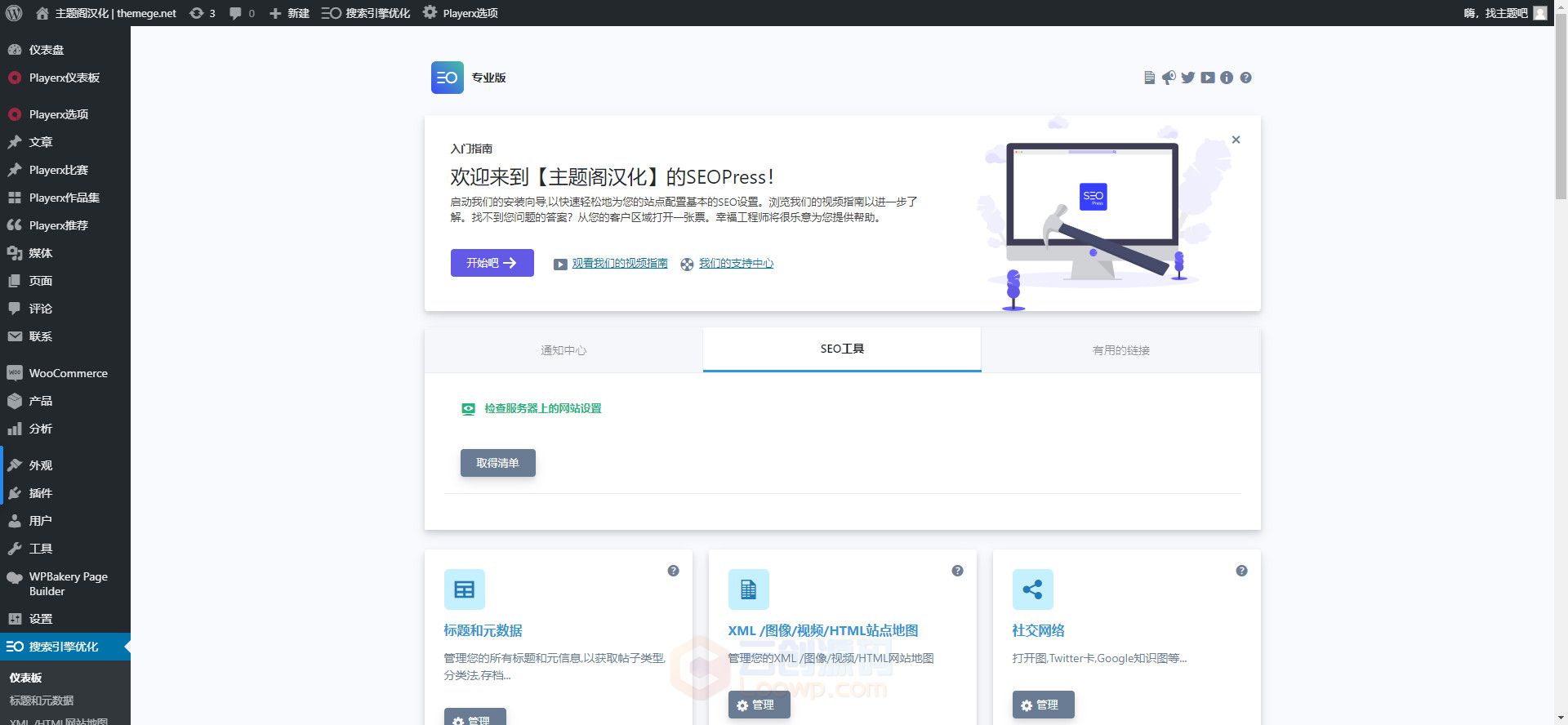
Task: Click the 取得清单 button
Action: (498, 463)
